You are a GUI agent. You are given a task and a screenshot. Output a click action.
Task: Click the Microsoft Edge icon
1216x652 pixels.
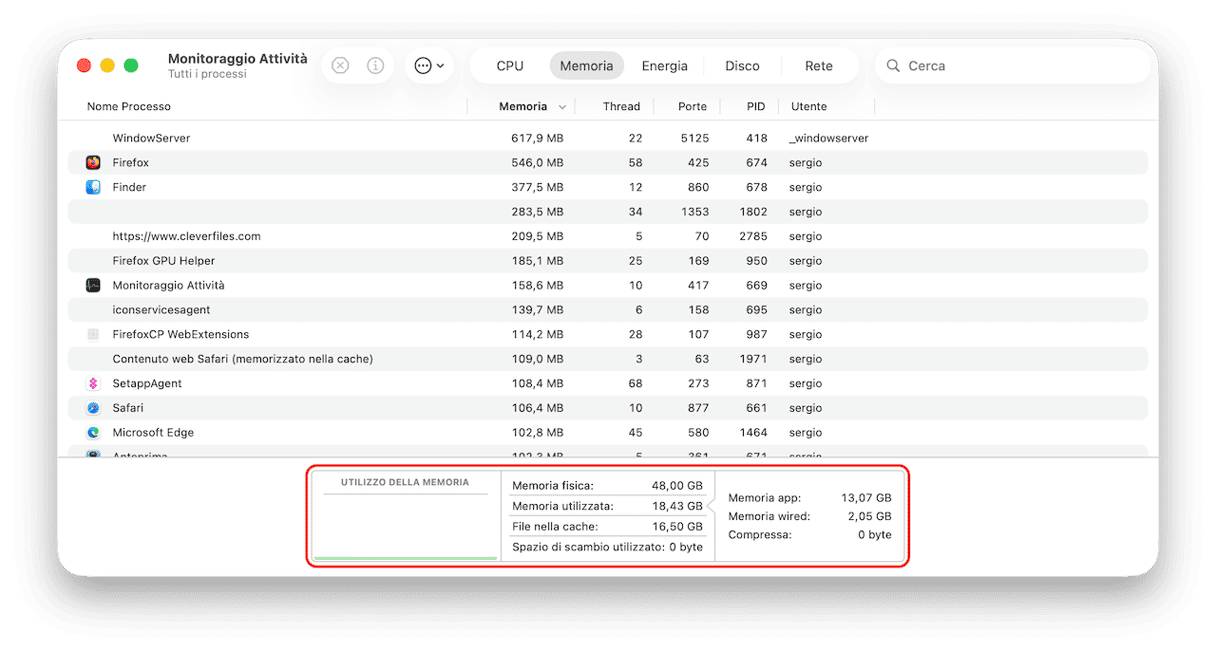[x=93, y=433]
